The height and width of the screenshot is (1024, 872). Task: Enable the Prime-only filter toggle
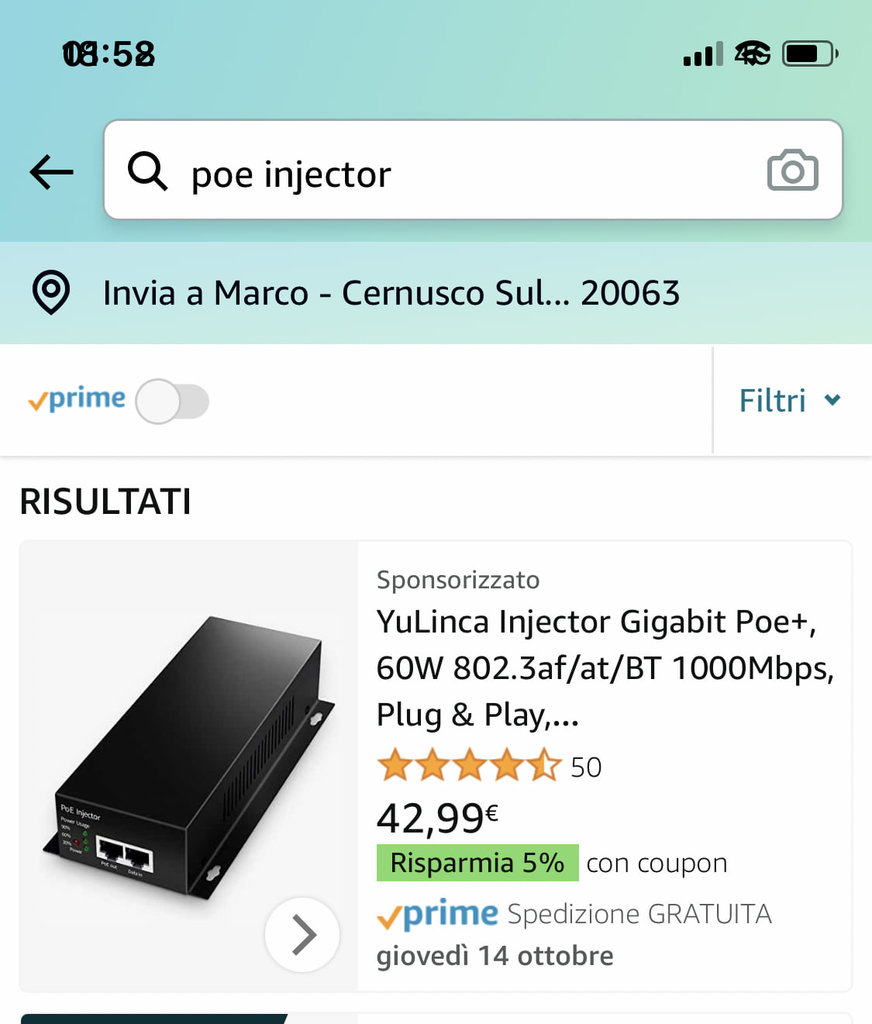pyautogui.click(x=172, y=401)
